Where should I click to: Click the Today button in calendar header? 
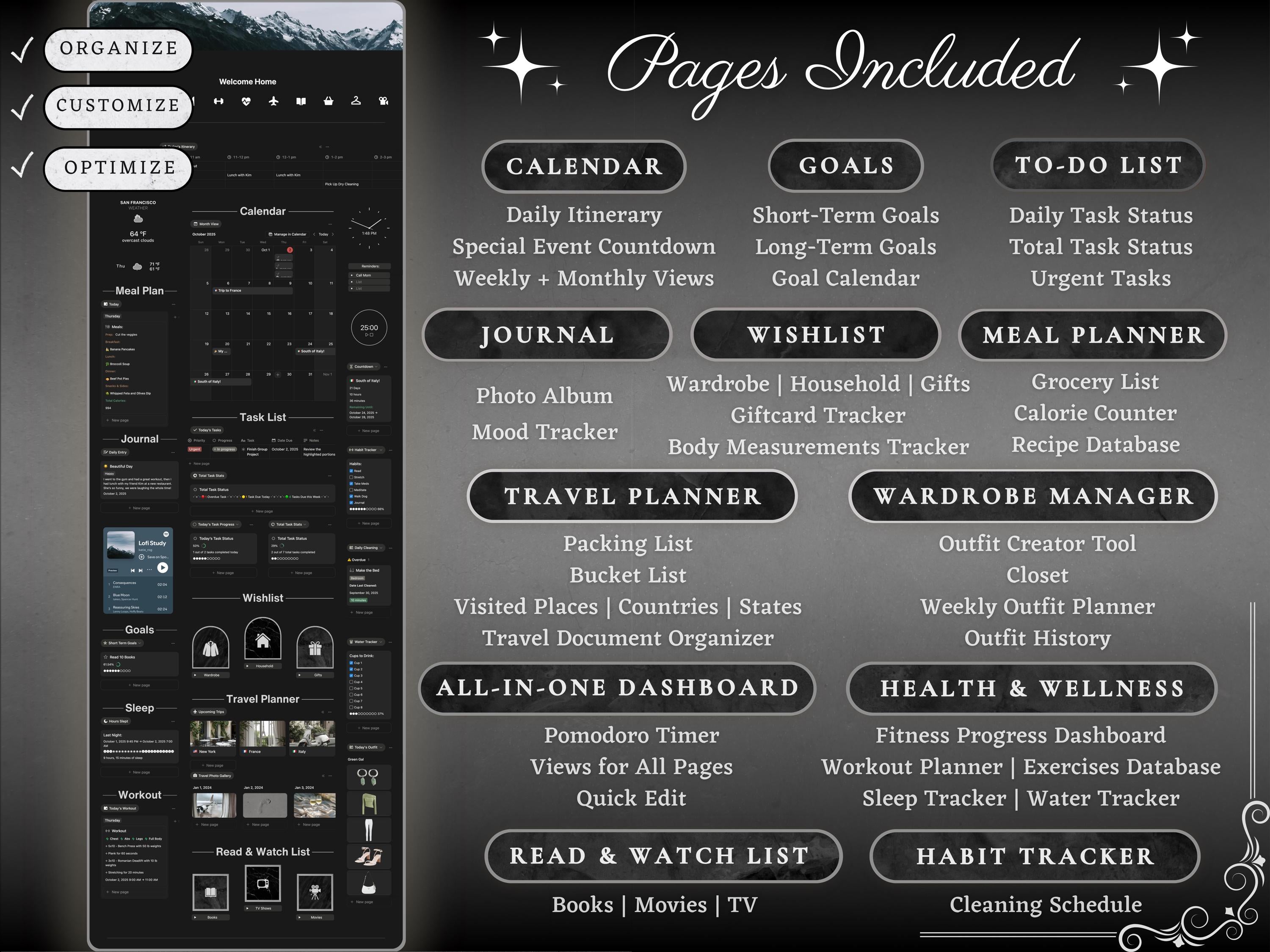tap(324, 234)
